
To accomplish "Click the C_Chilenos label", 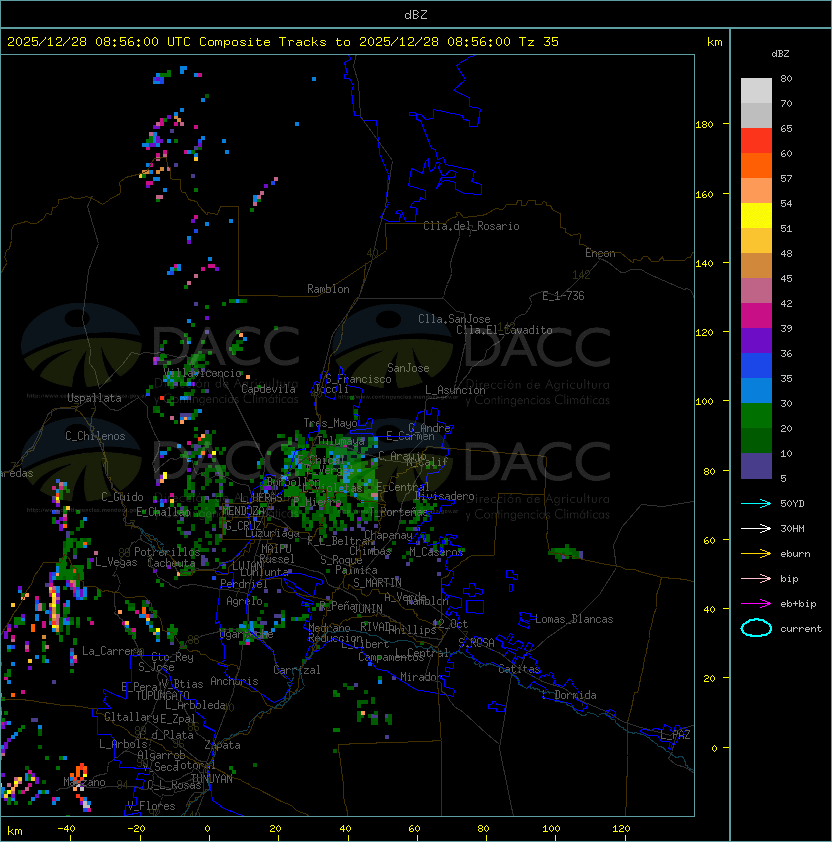I will (95, 436).
